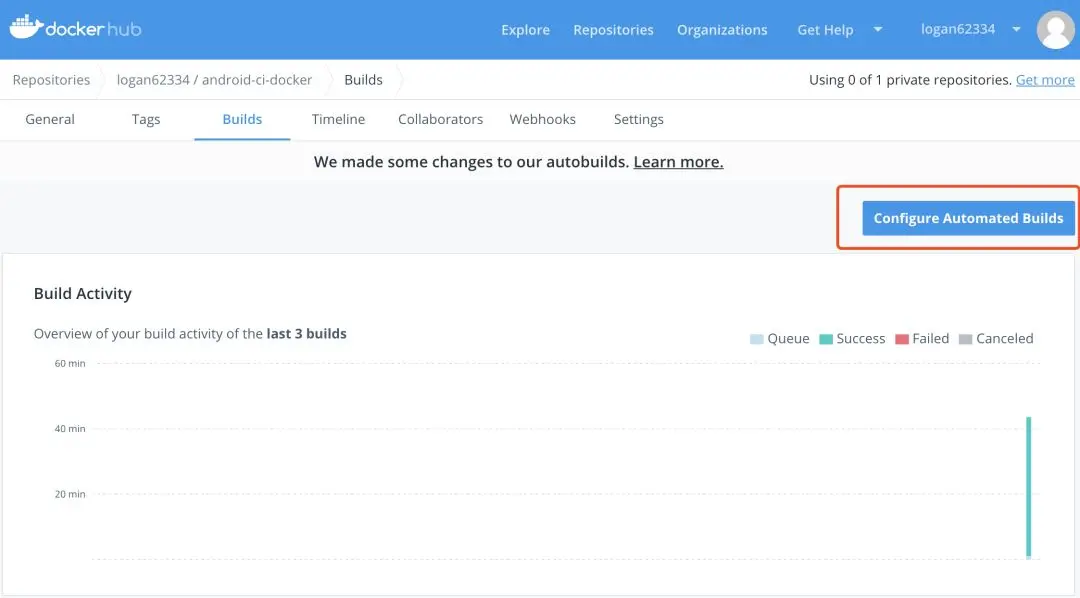
Task: Open the Timeline tab
Action: coord(338,119)
